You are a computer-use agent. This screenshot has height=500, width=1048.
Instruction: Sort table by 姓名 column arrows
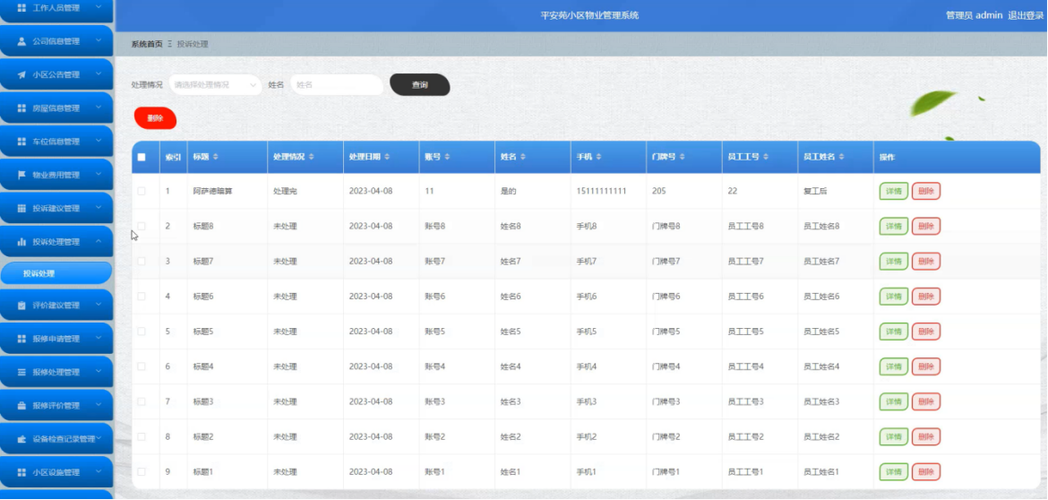click(523, 157)
